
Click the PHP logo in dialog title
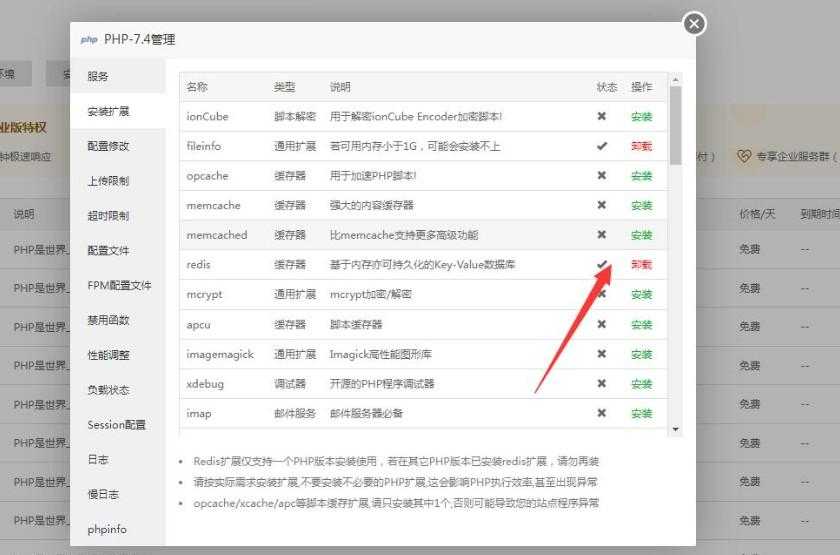(x=89, y=39)
